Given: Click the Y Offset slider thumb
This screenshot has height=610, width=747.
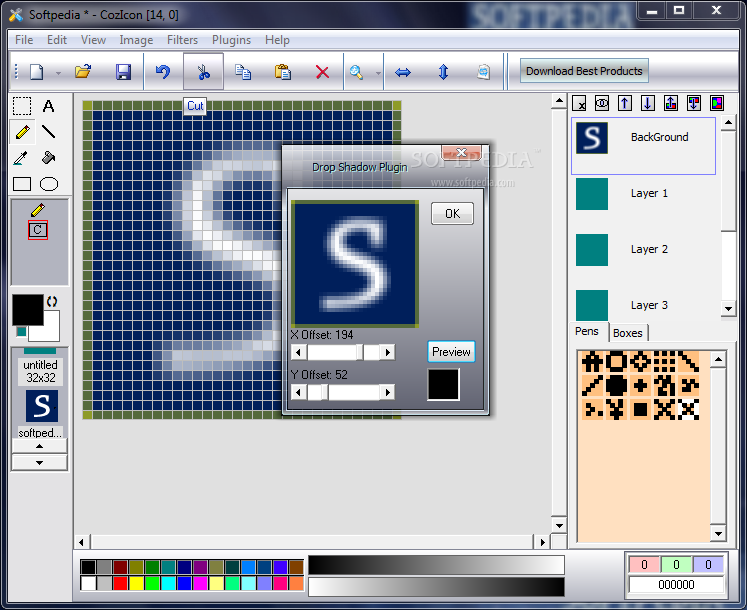Looking at the screenshot, I should 324,393.
